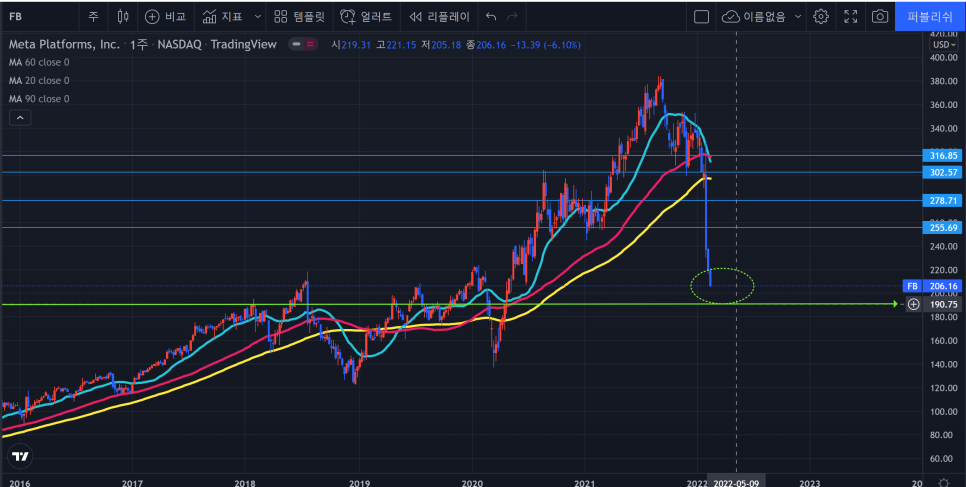
Task: Click the FB 206.16 last price label
Action: coord(933,286)
